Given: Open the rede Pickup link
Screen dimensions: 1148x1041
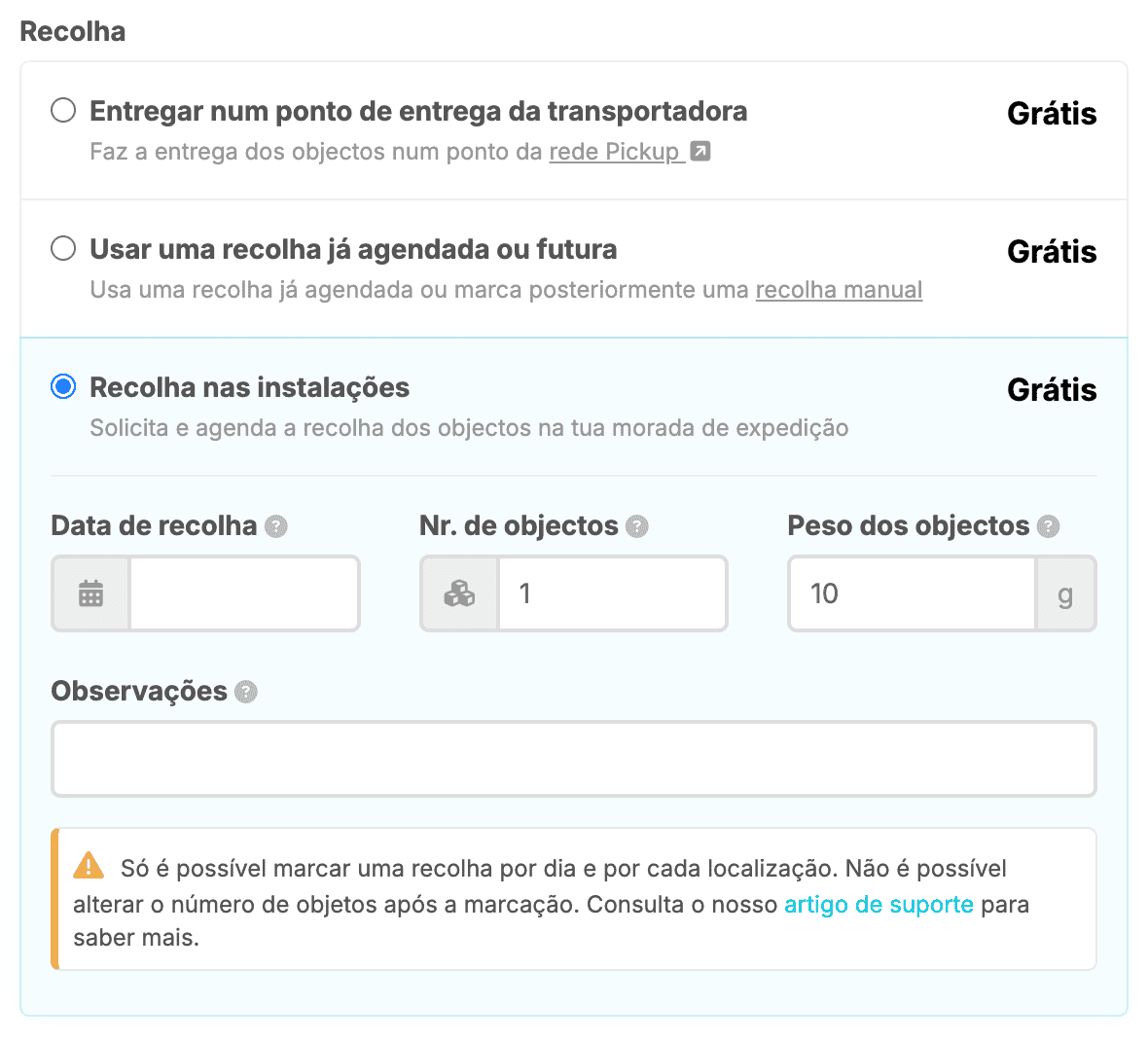Looking at the screenshot, I should click(614, 152).
